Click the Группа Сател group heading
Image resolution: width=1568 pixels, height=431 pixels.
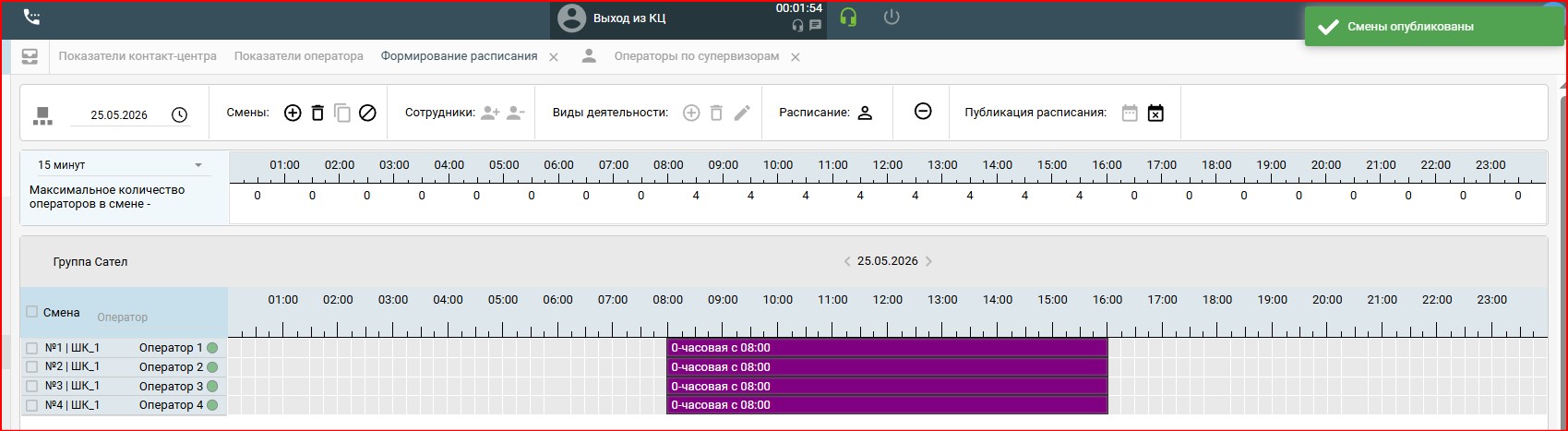tap(90, 262)
